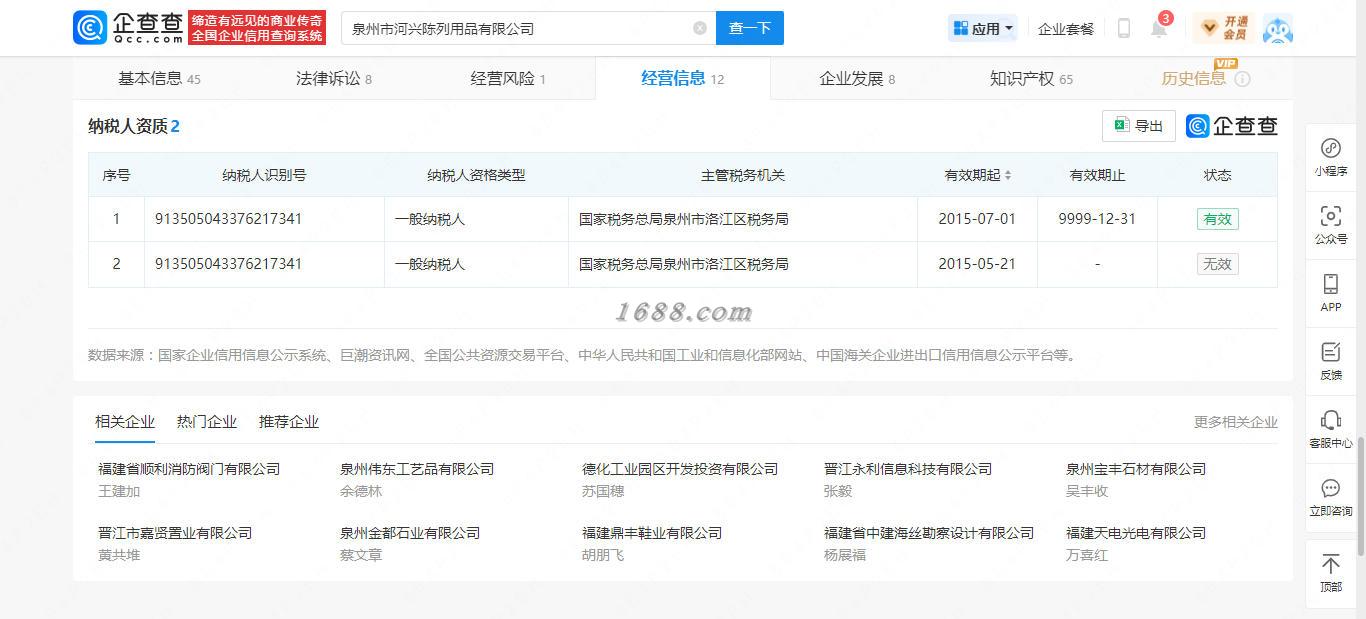This screenshot has width=1366, height=619.
Task: Click person name 胡朋飞
Action: [603, 555]
